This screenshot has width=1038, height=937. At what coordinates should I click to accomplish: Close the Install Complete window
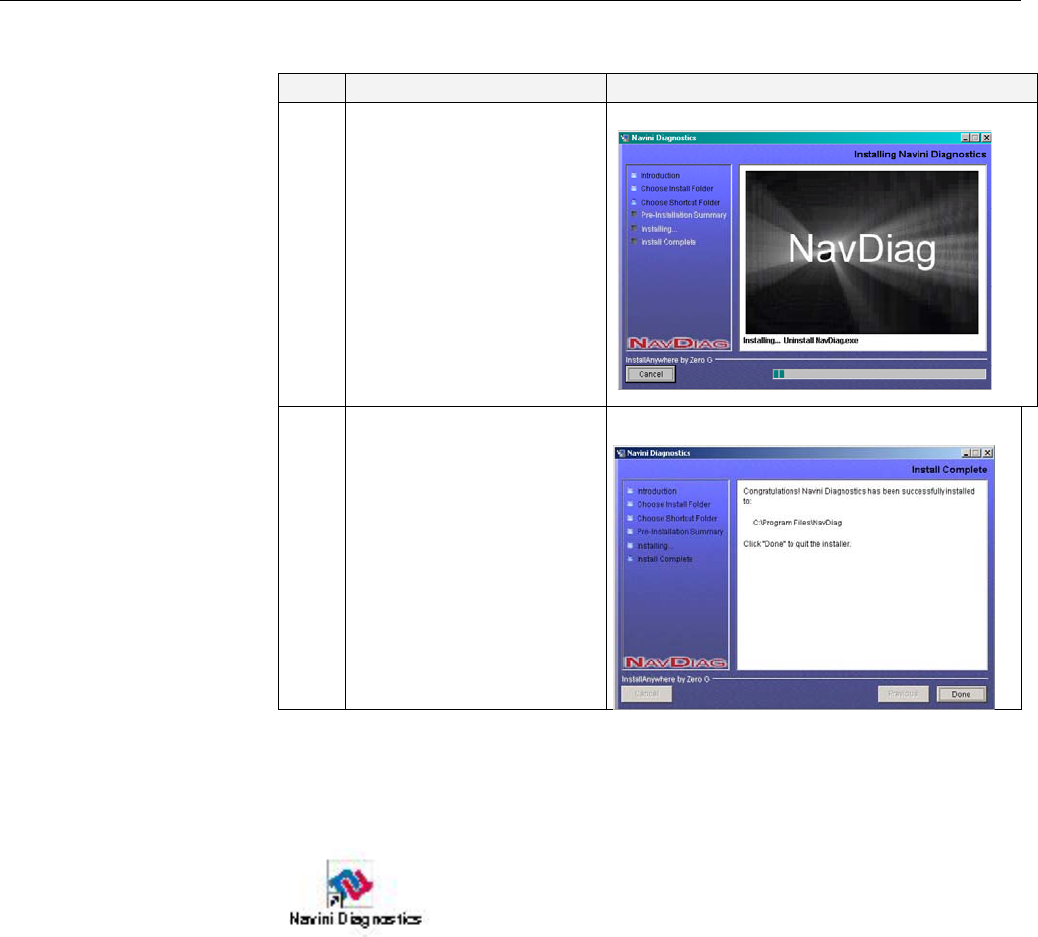pyautogui.click(x=988, y=453)
